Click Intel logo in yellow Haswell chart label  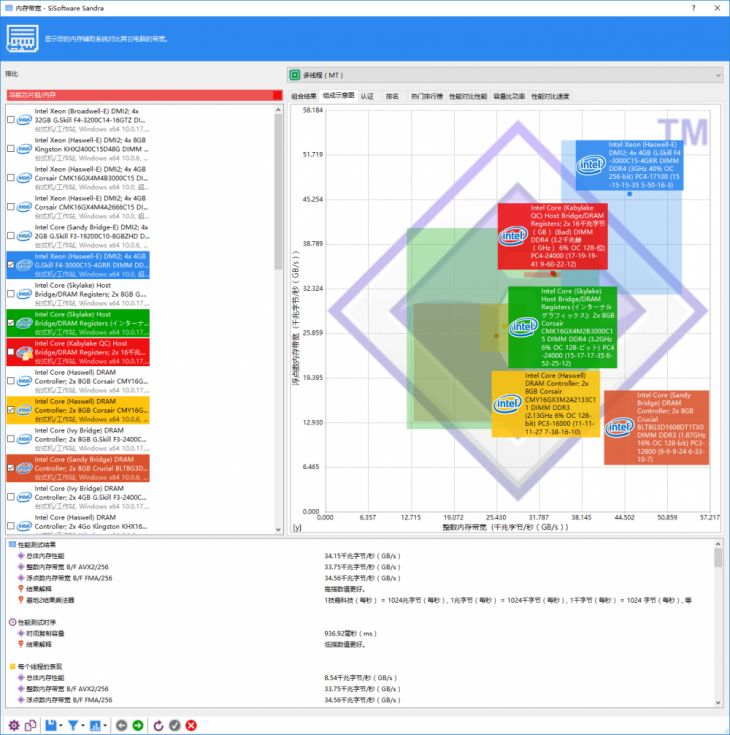coord(508,403)
